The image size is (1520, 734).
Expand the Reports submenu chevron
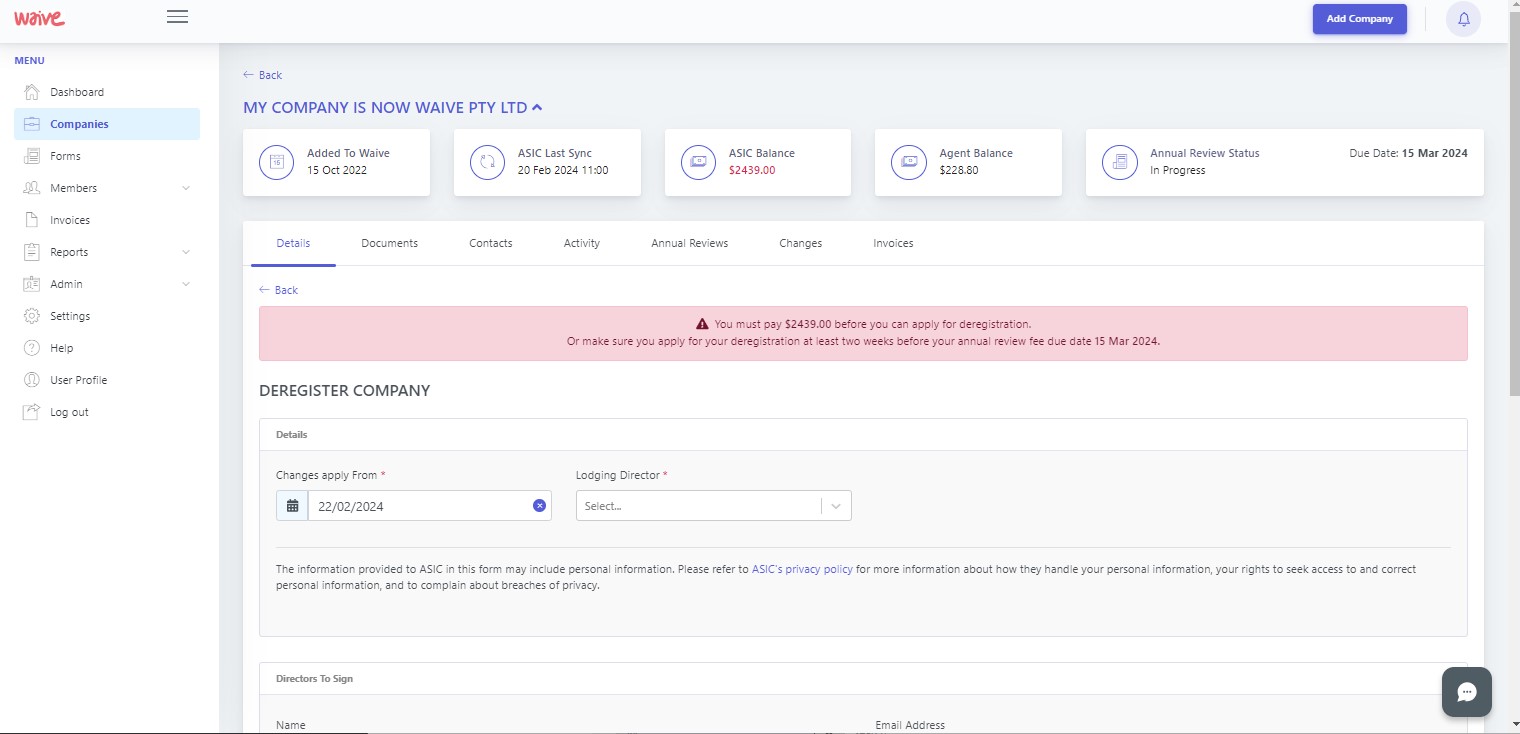coord(186,252)
